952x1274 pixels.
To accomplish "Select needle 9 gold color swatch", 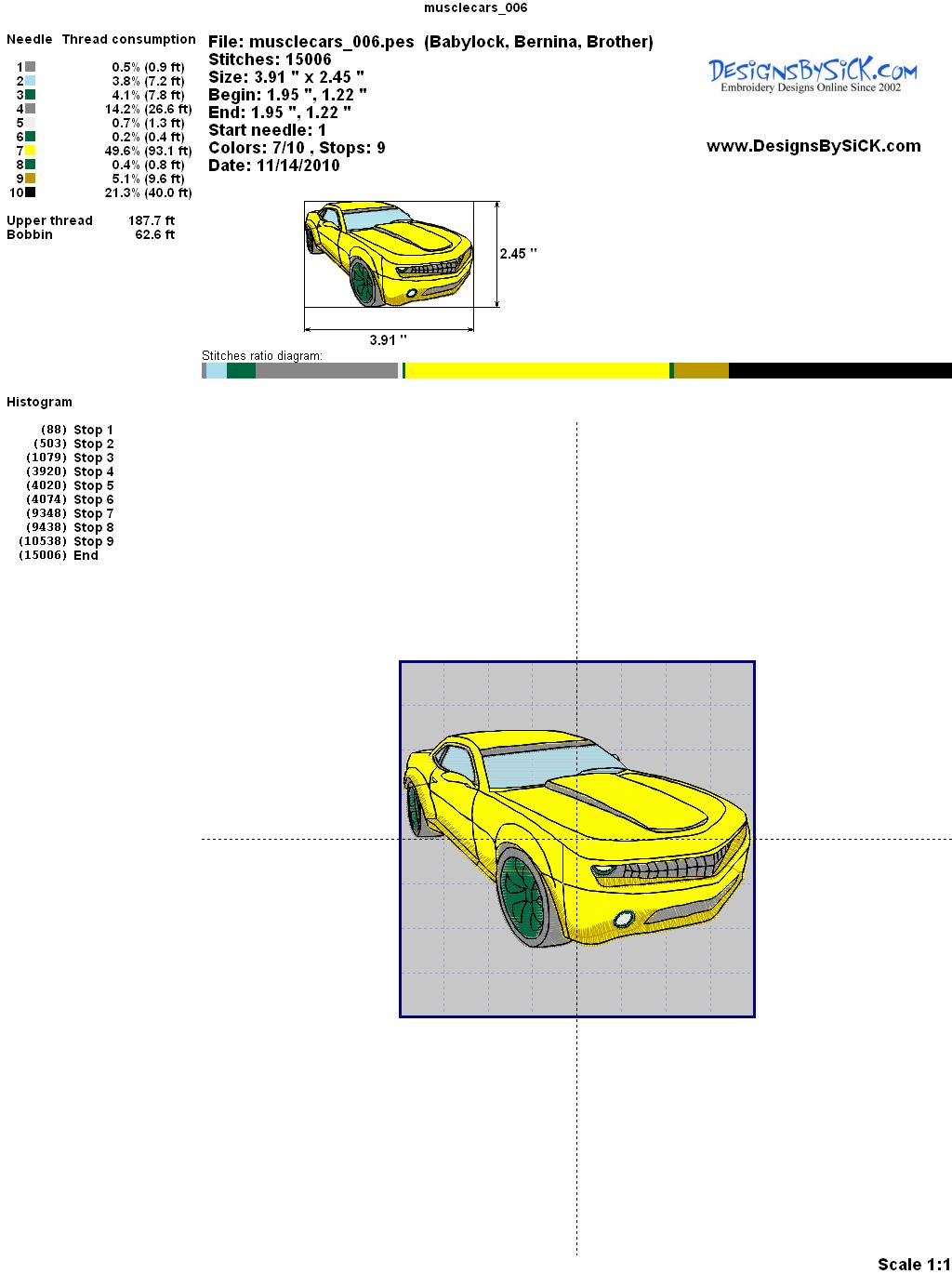I will click(x=31, y=179).
